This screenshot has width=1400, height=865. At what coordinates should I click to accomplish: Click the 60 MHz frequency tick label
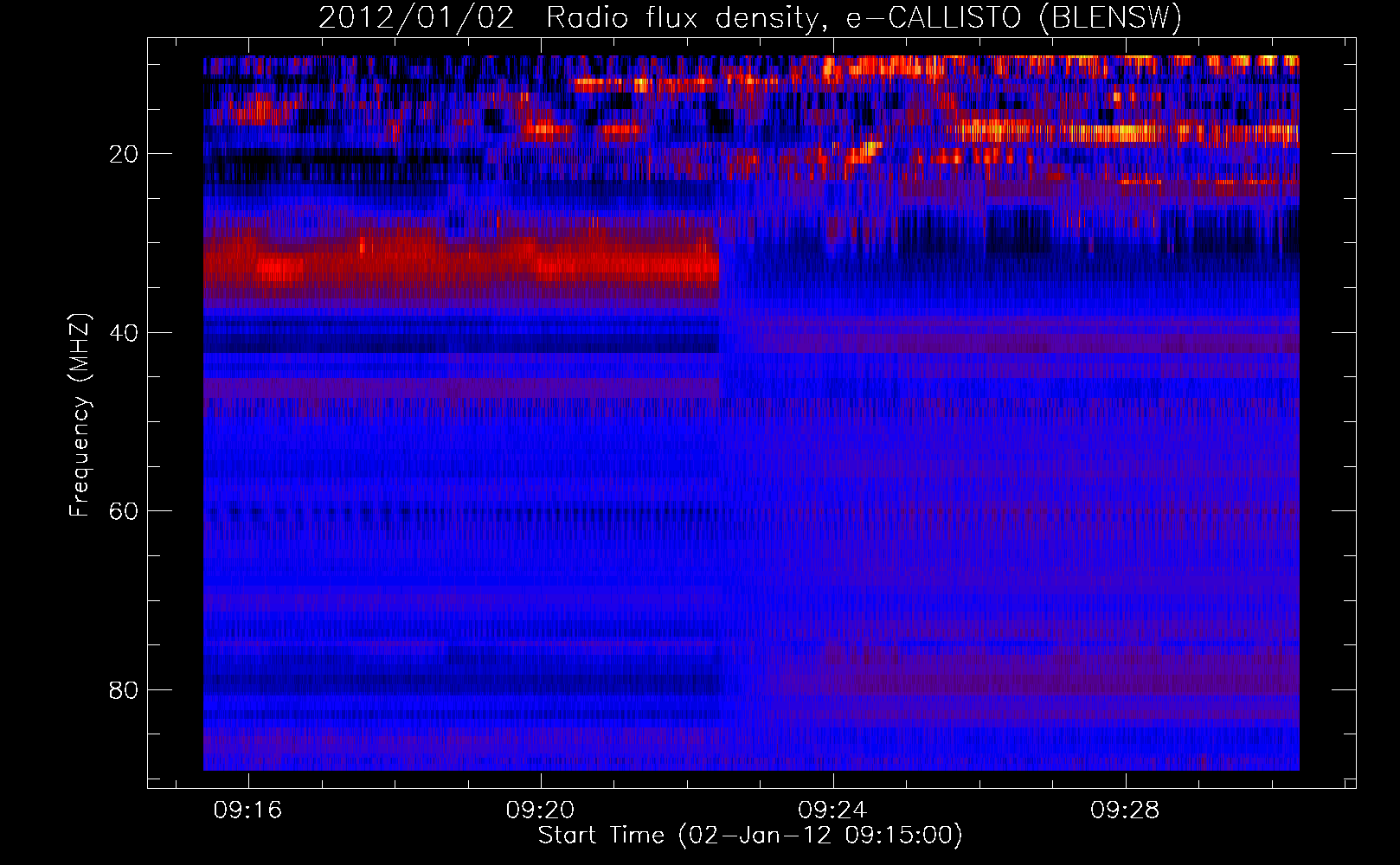125,512
